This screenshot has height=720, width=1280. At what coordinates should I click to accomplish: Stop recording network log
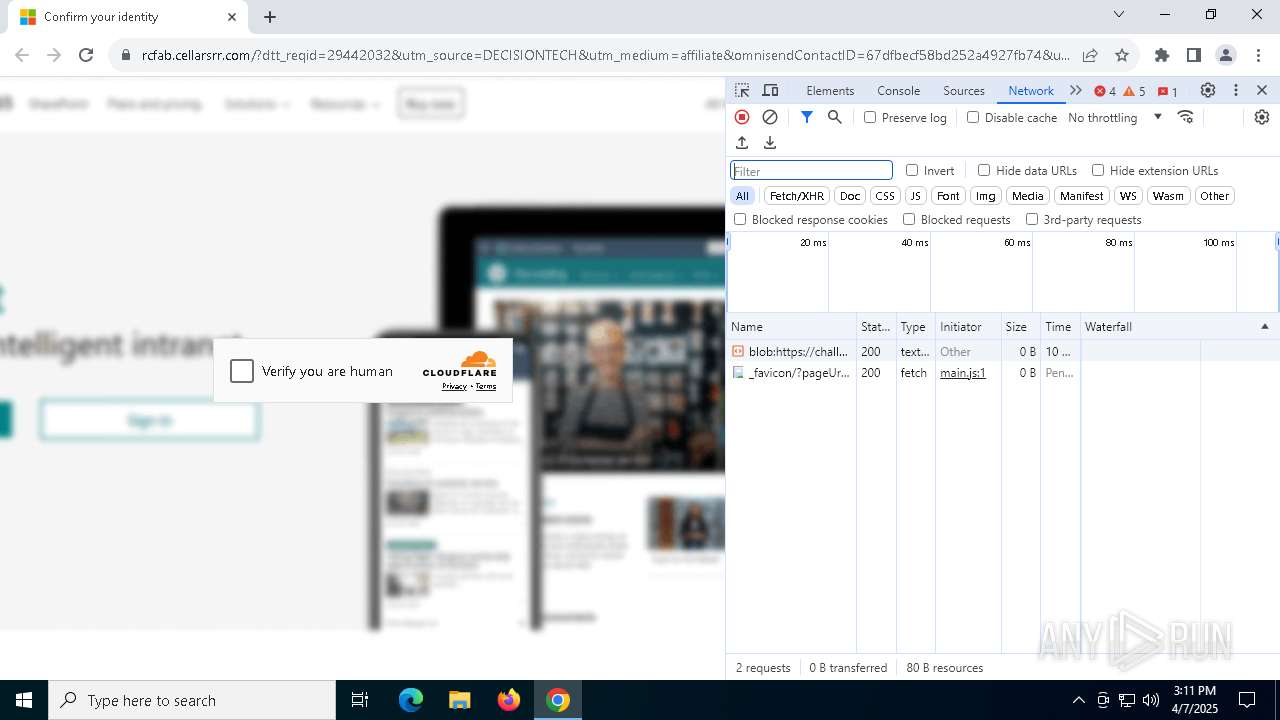(x=742, y=117)
